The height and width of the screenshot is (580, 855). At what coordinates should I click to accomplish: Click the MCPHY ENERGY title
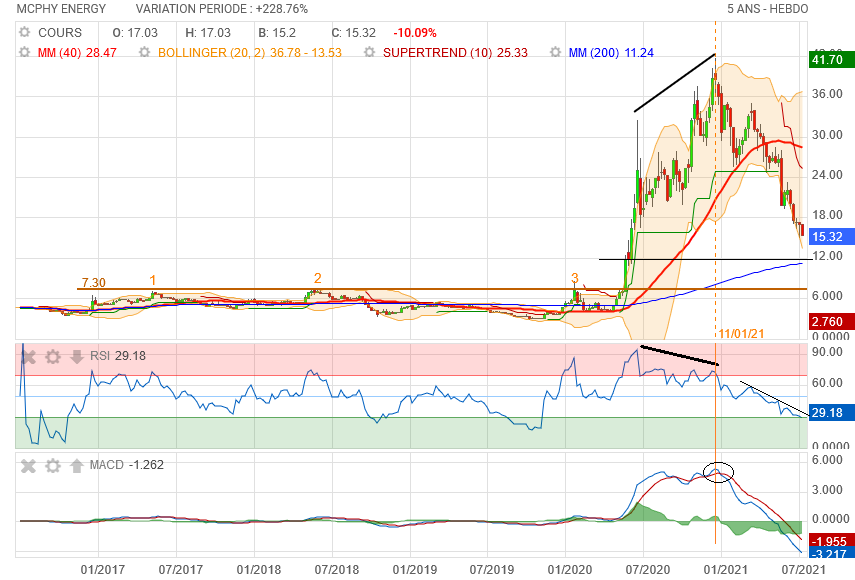61,9
